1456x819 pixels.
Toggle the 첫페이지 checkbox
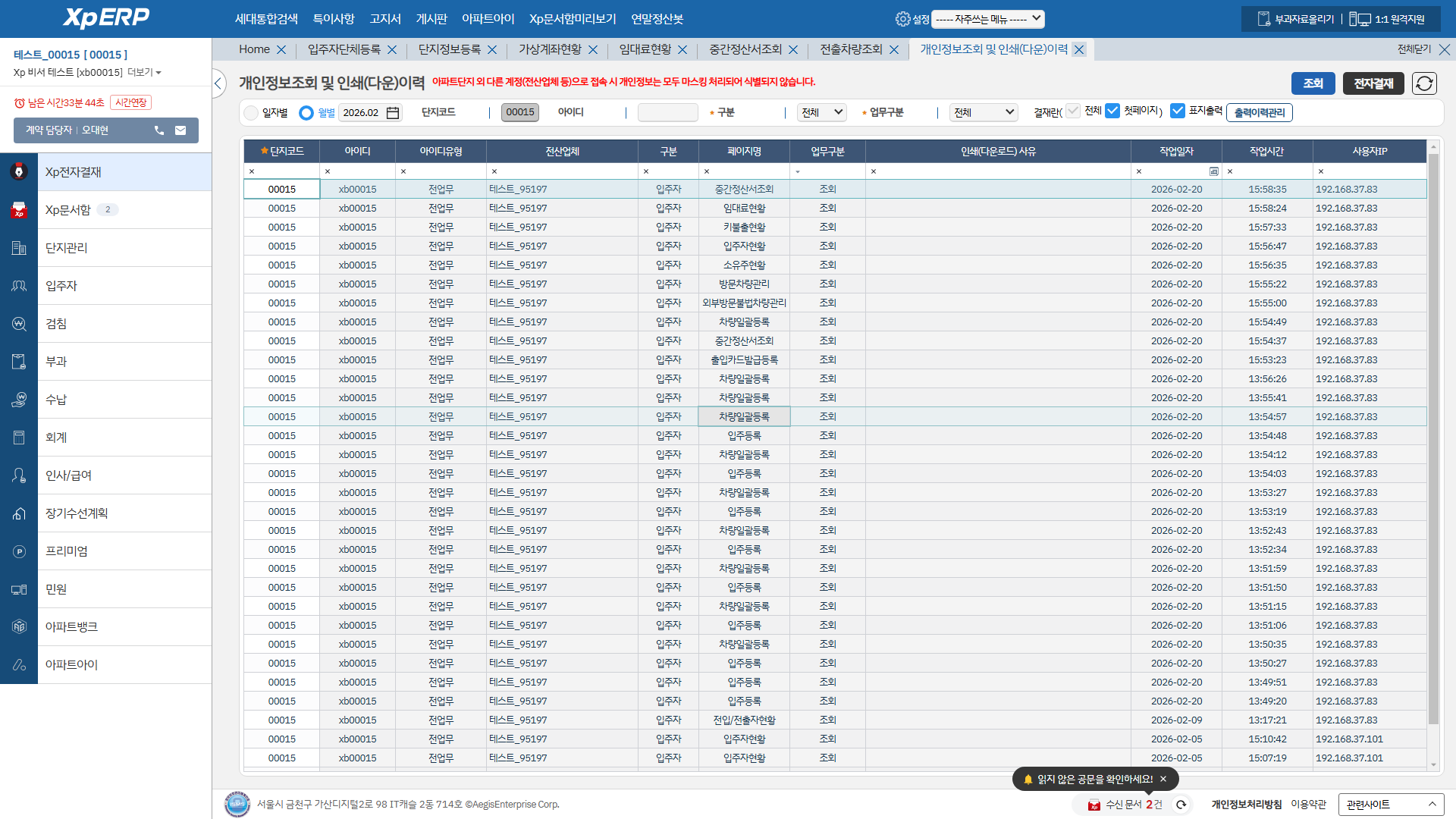point(1112,111)
